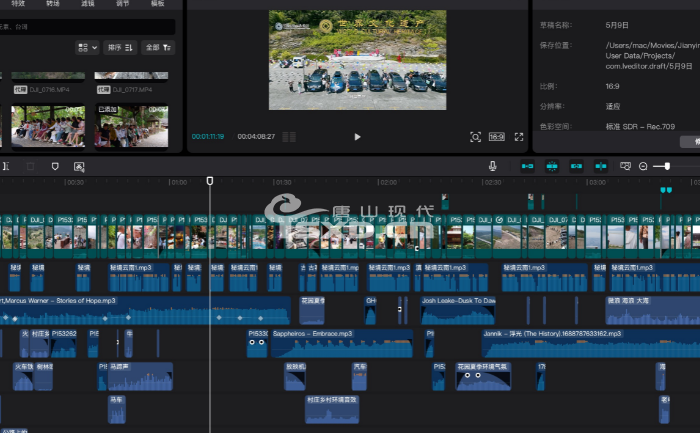Click the 16:9 aspect ratio button
Image resolution: width=700 pixels, height=433 pixels.
click(497, 136)
